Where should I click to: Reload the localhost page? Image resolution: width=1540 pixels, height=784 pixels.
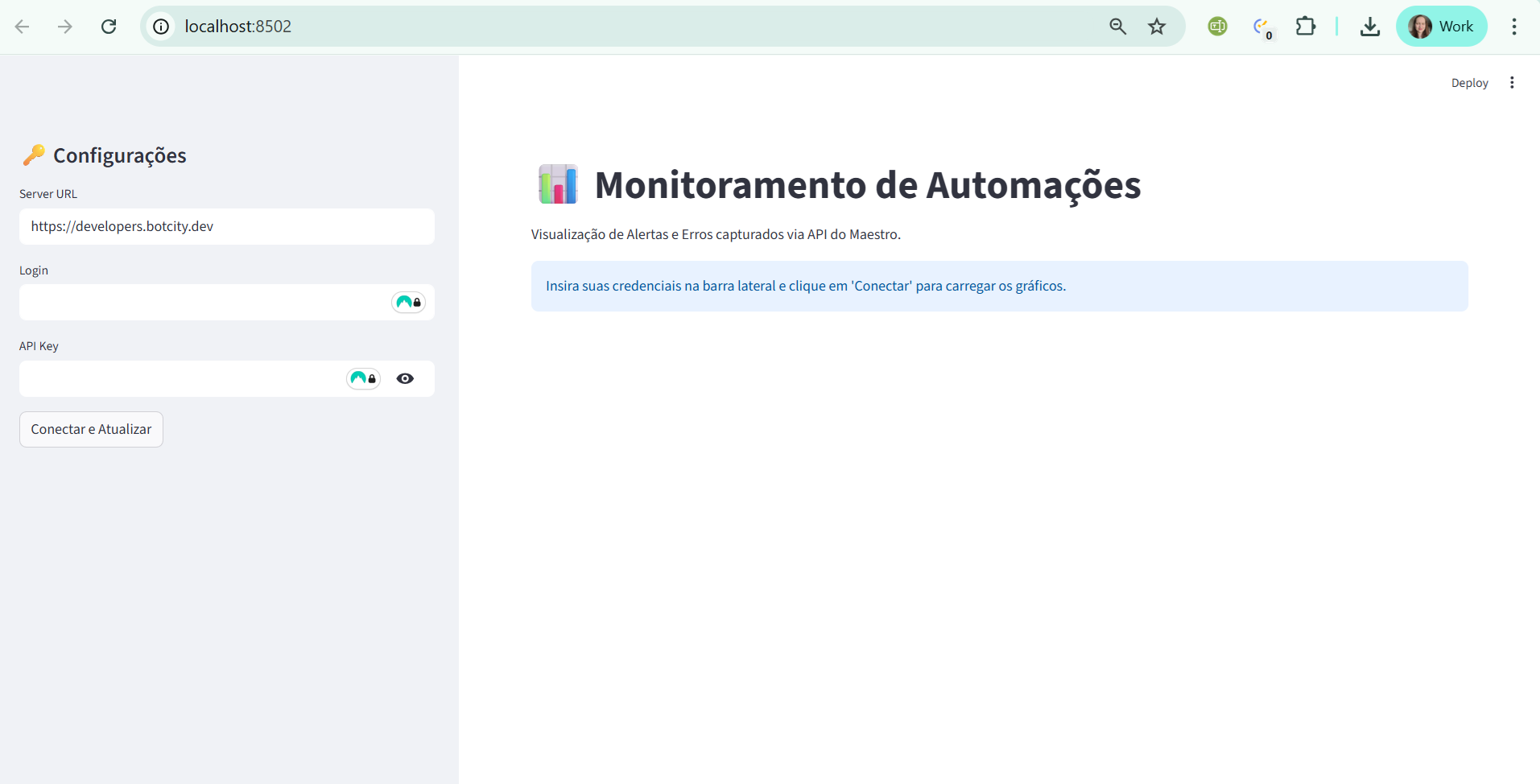109,27
